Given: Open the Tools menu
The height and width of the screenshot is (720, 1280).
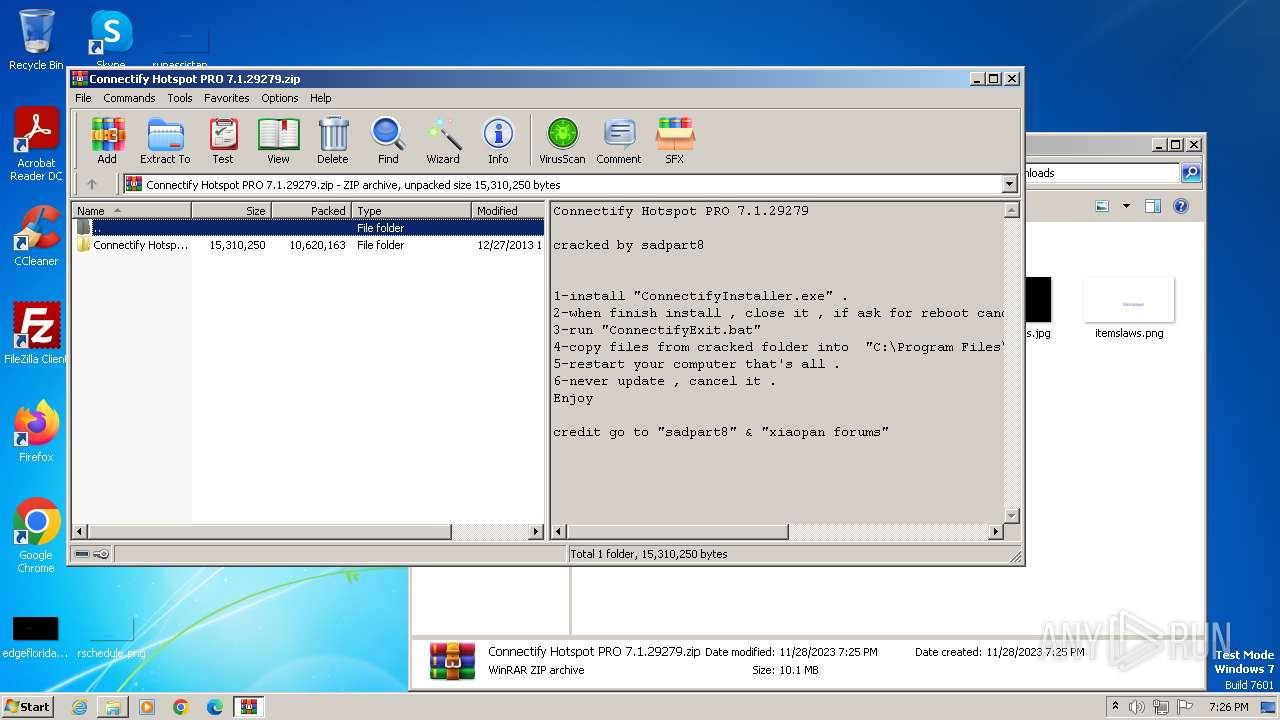Looking at the screenshot, I should 180,98.
